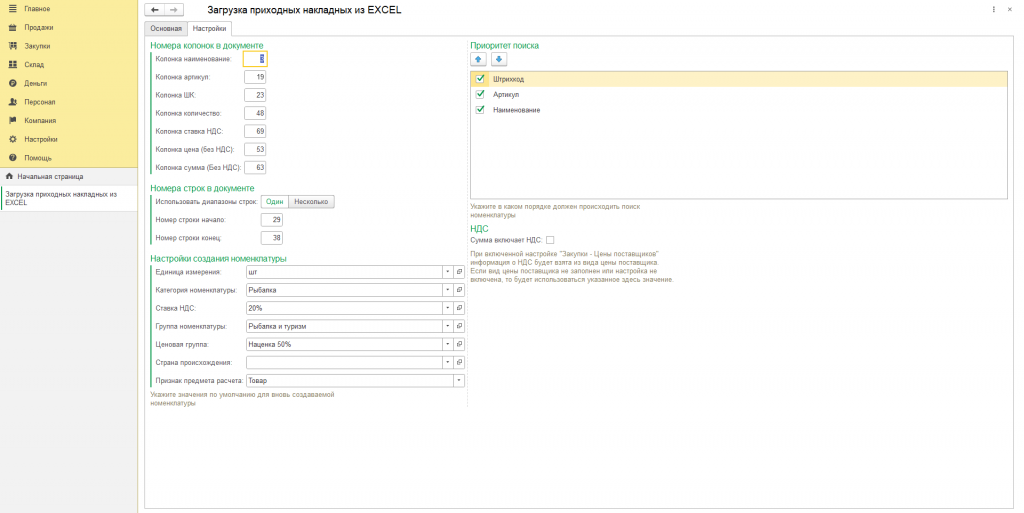Viewport: 1024px width, 513px height.
Task: Open the record for Единица измерения
Action: [460, 271]
